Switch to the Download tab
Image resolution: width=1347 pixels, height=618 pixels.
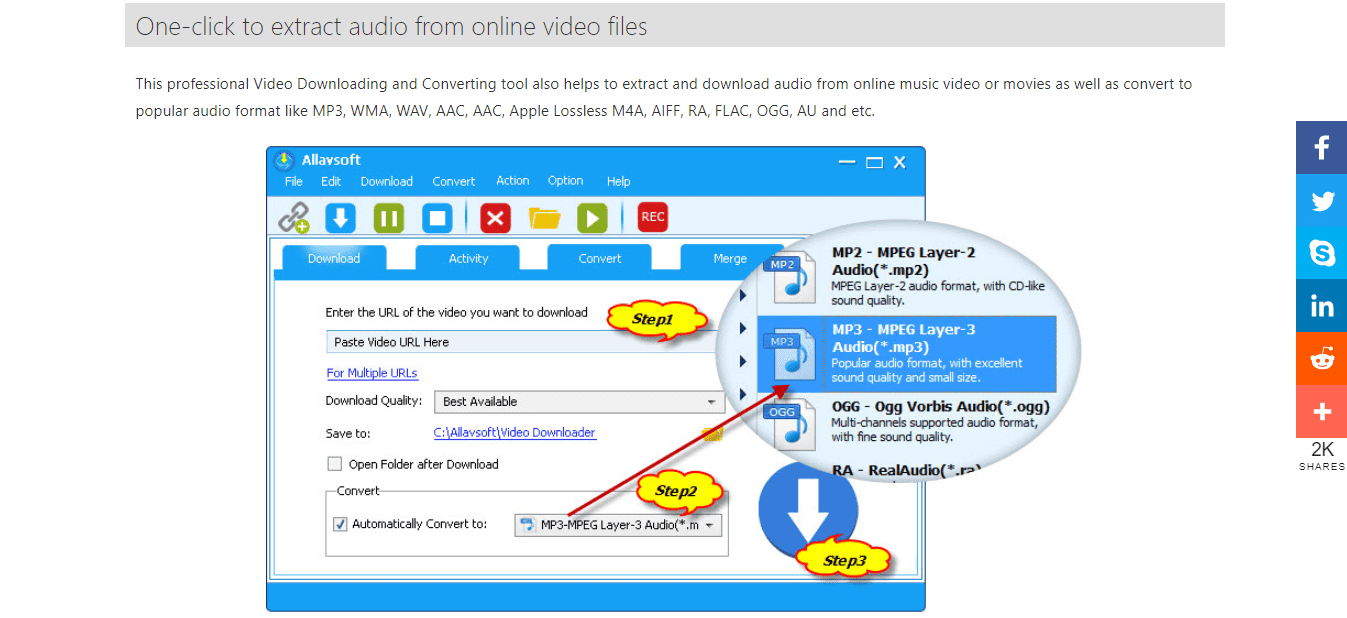pos(334,258)
